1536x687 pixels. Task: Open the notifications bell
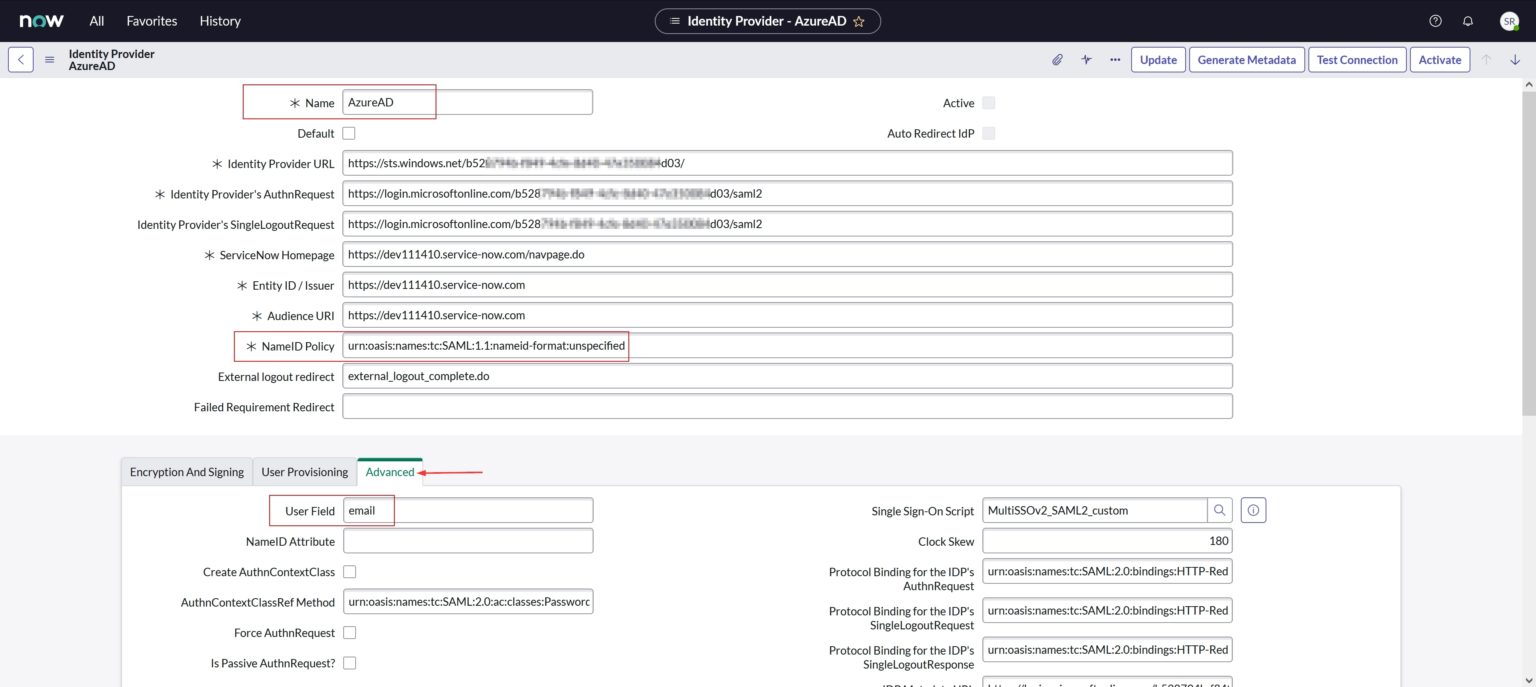tap(1468, 20)
